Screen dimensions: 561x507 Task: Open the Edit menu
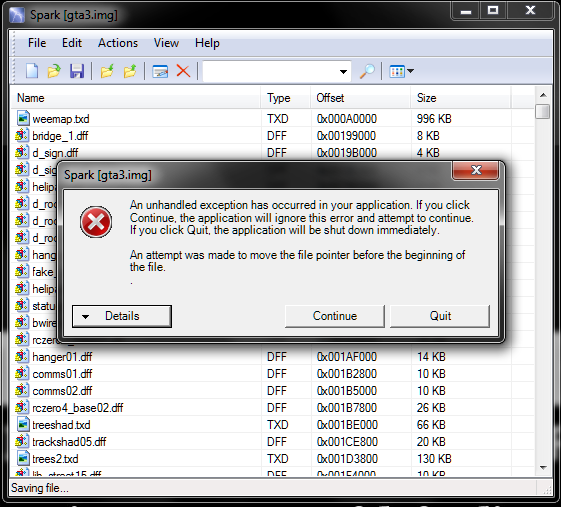(x=72, y=43)
